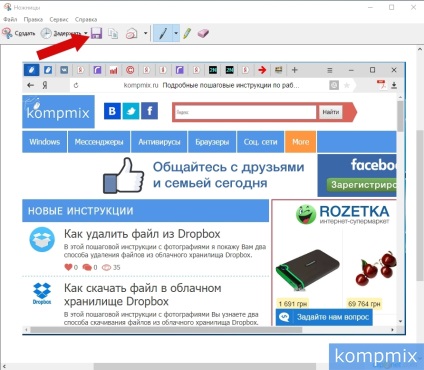Open the Справка menu
The height and width of the screenshot is (370, 424).
pyautogui.click(x=86, y=19)
